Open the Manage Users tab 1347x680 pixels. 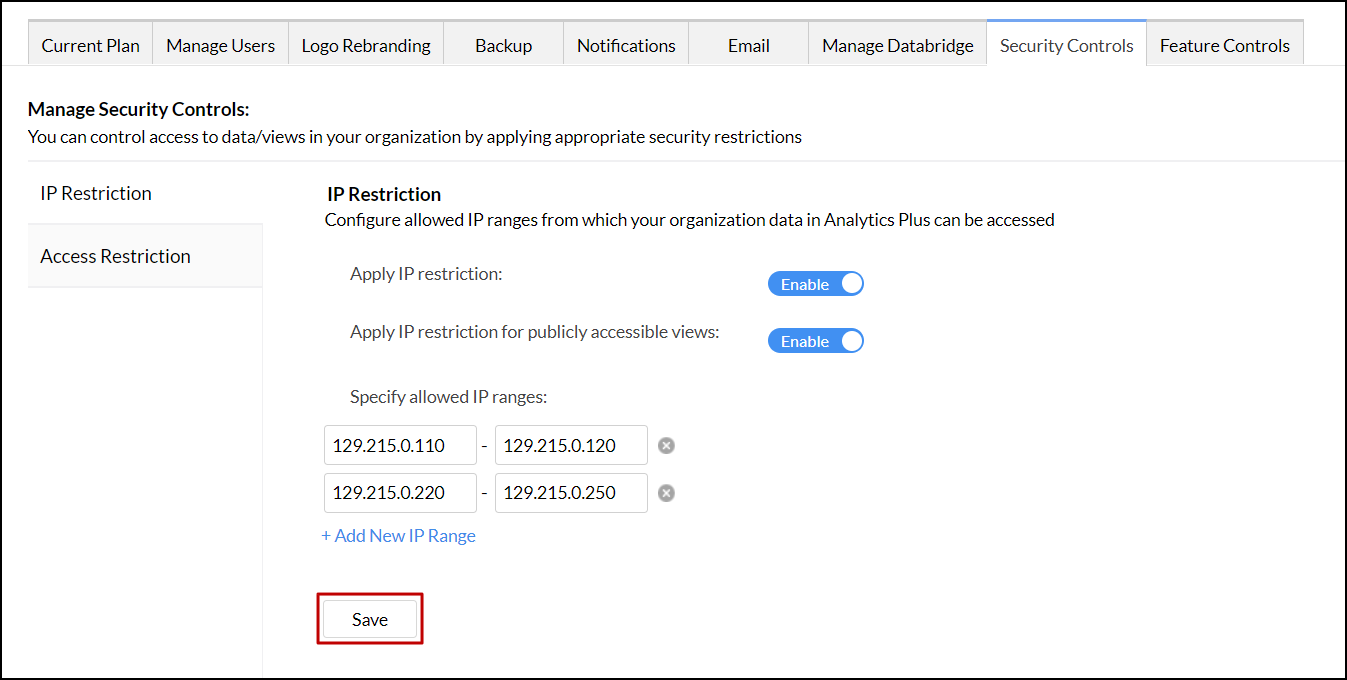220,45
